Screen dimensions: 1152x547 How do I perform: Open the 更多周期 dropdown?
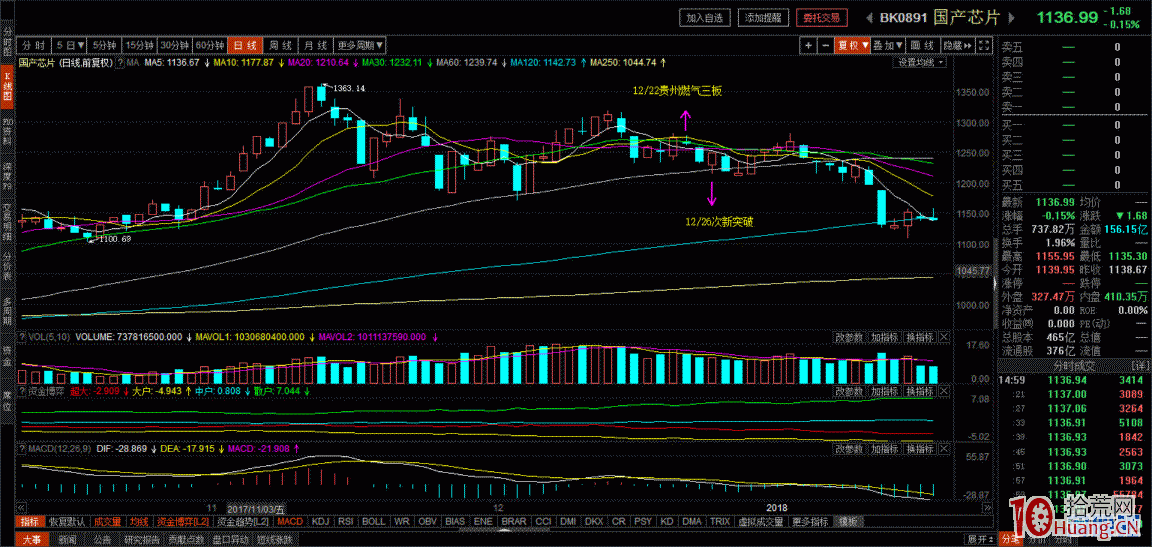[x=359, y=46]
